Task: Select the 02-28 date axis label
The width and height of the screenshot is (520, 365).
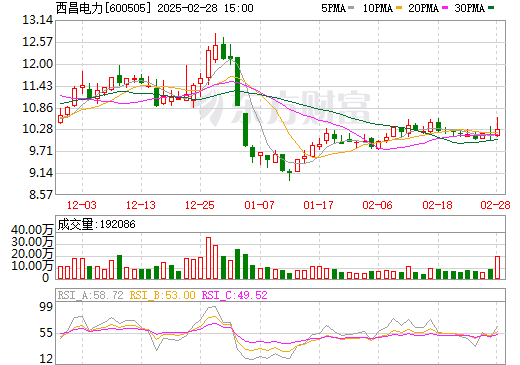Action: 495,205
